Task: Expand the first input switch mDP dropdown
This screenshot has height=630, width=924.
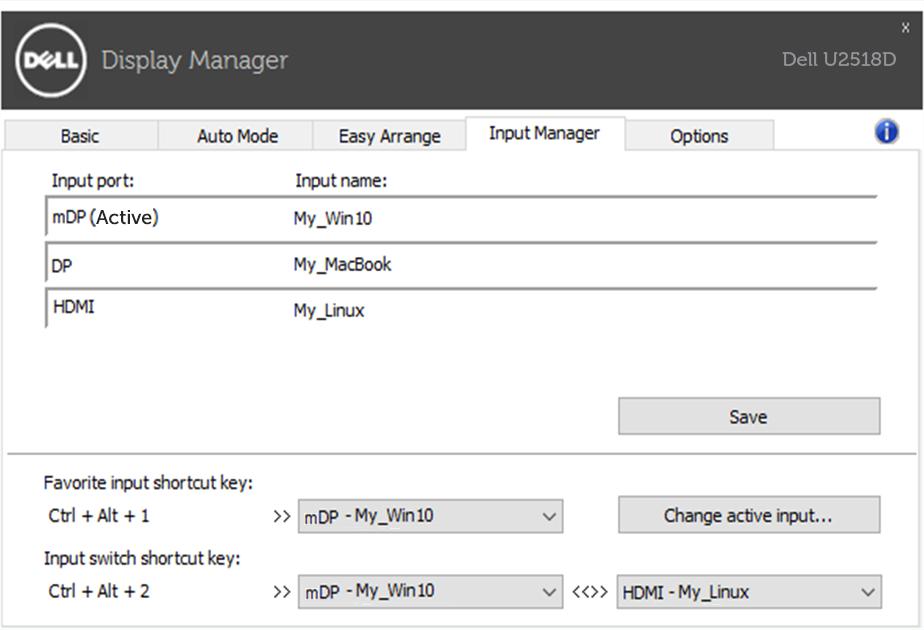Action: [x=430, y=591]
